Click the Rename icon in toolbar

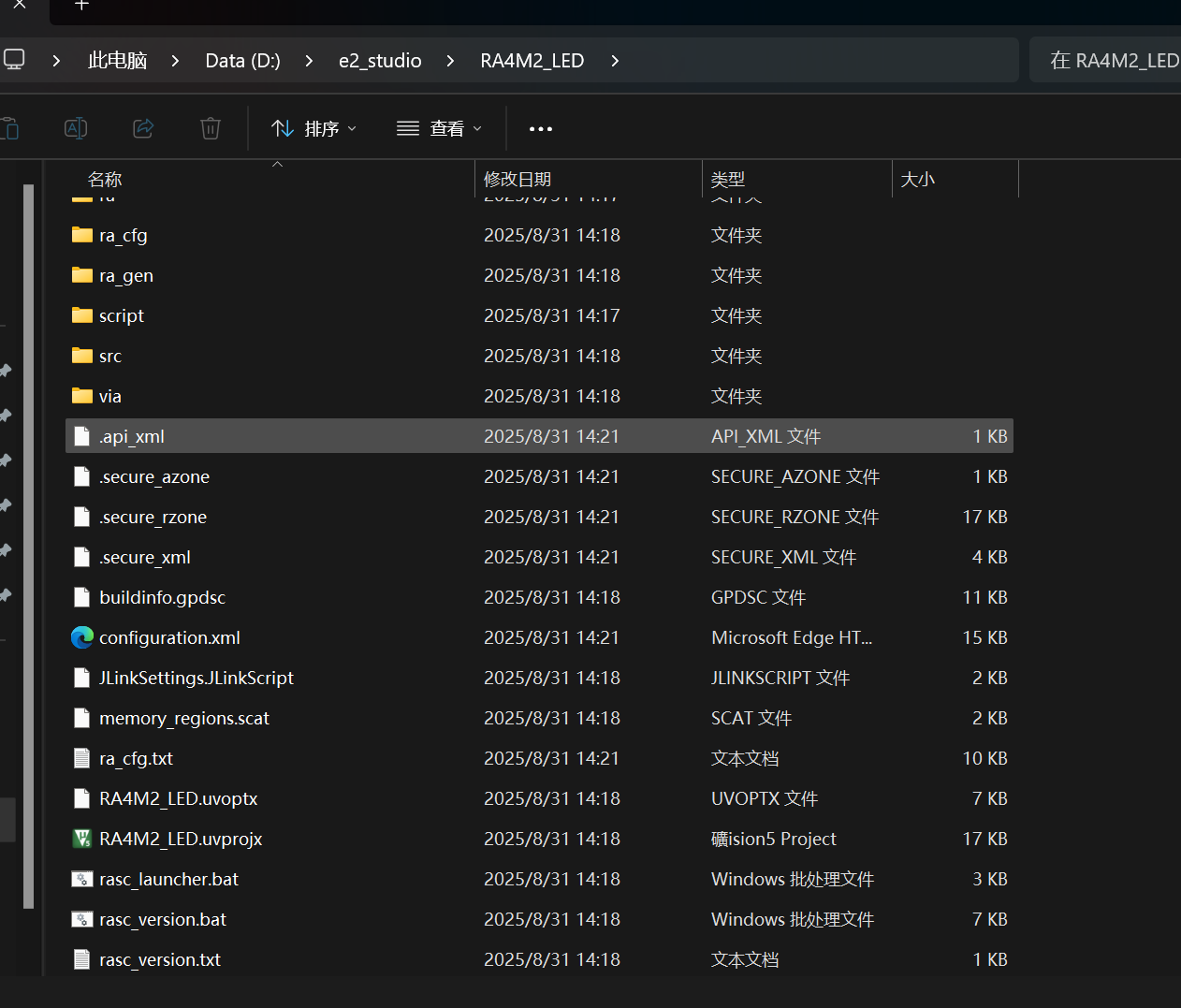pyautogui.click(x=76, y=128)
